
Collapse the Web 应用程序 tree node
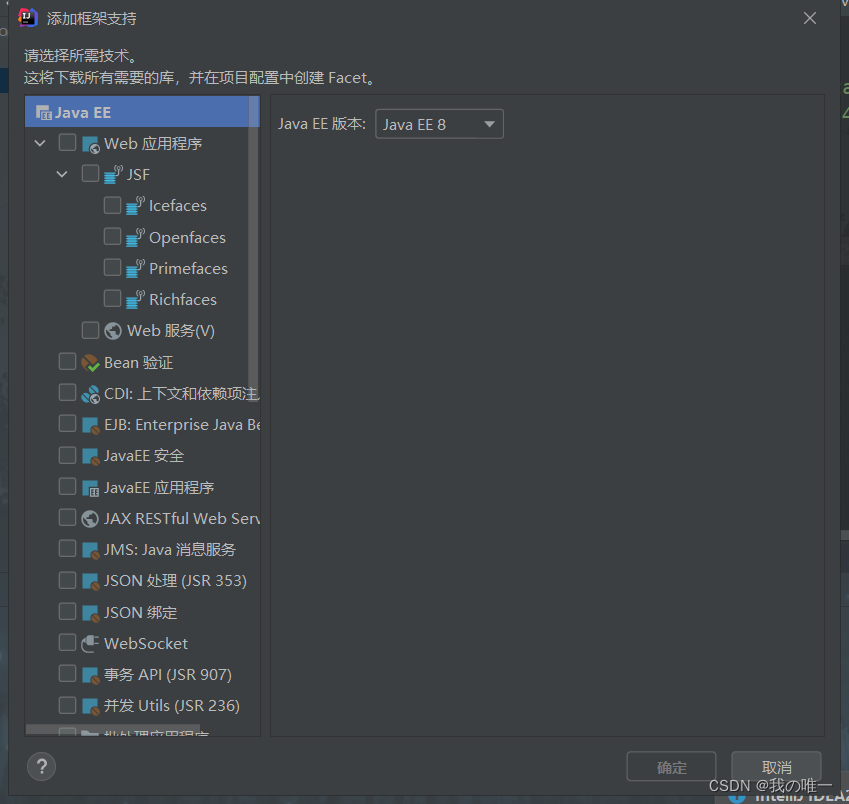pos(40,143)
